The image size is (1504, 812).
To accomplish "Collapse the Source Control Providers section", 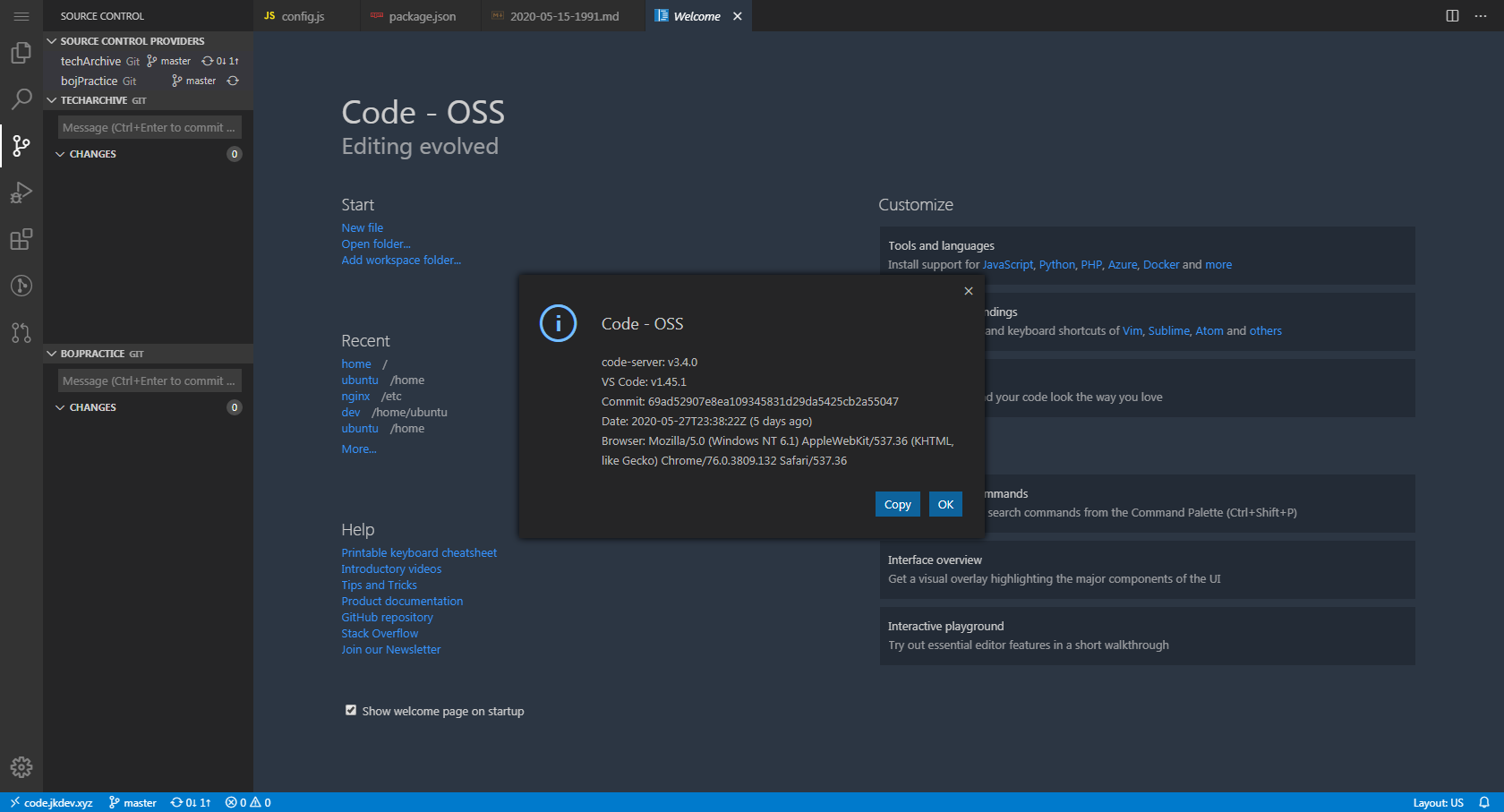I will pos(52,41).
